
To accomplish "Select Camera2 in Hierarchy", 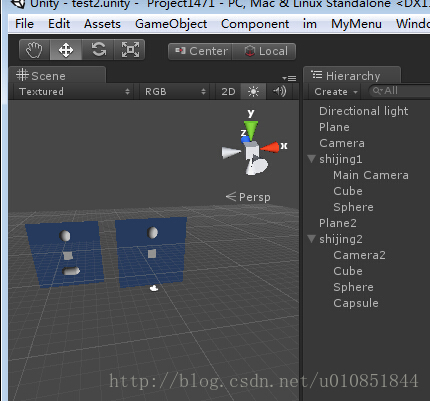I will pos(359,255).
